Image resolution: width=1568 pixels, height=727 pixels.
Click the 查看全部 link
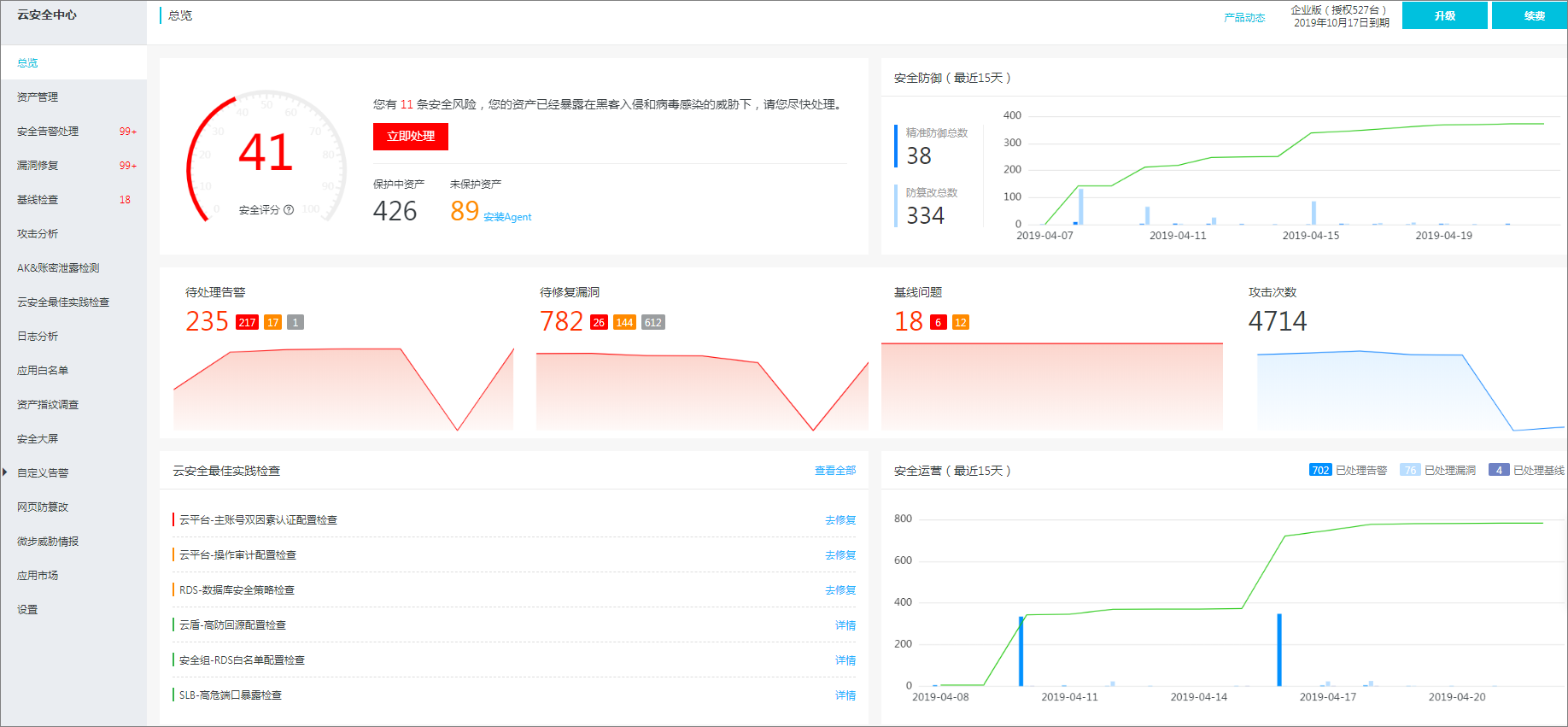coord(835,471)
